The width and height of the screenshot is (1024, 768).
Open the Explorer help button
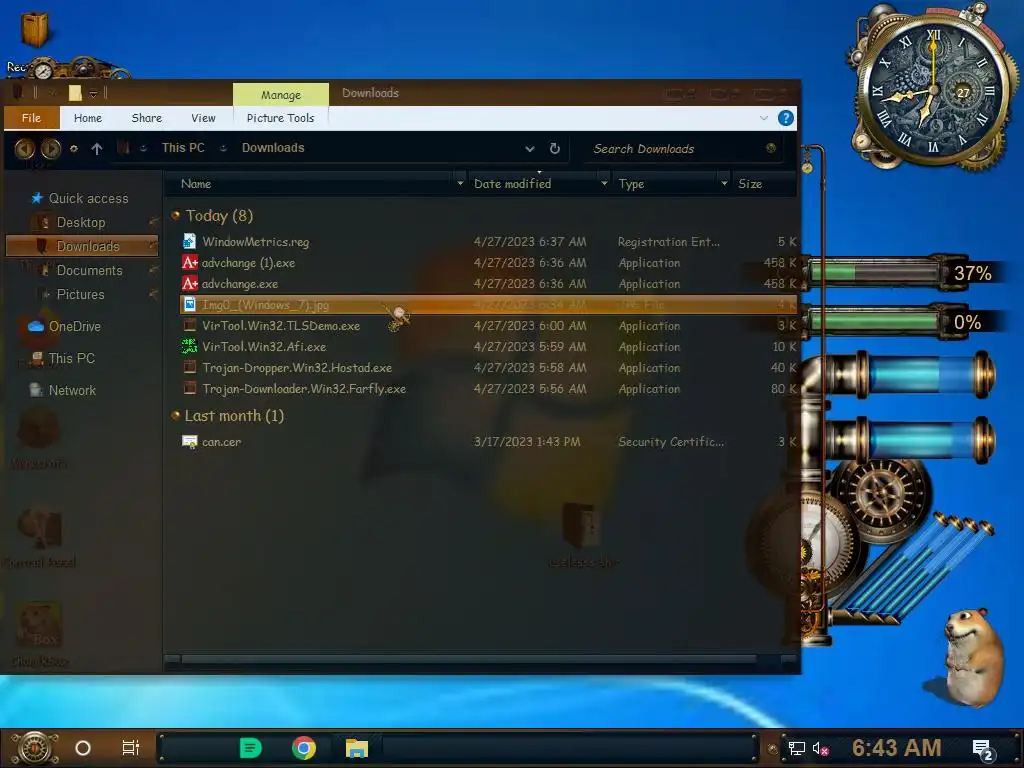point(786,118)
